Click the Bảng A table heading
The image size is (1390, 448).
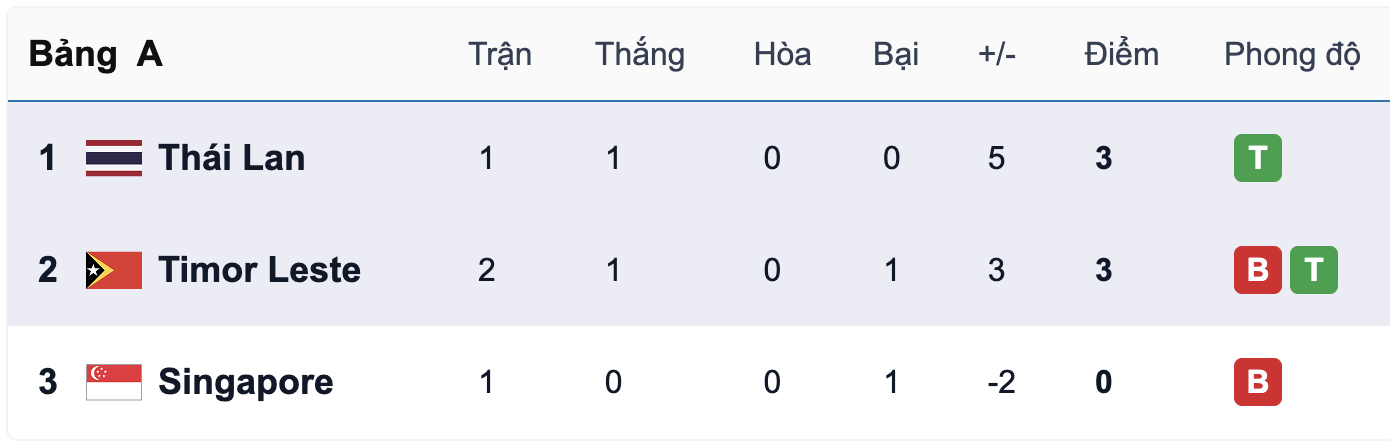95,54
